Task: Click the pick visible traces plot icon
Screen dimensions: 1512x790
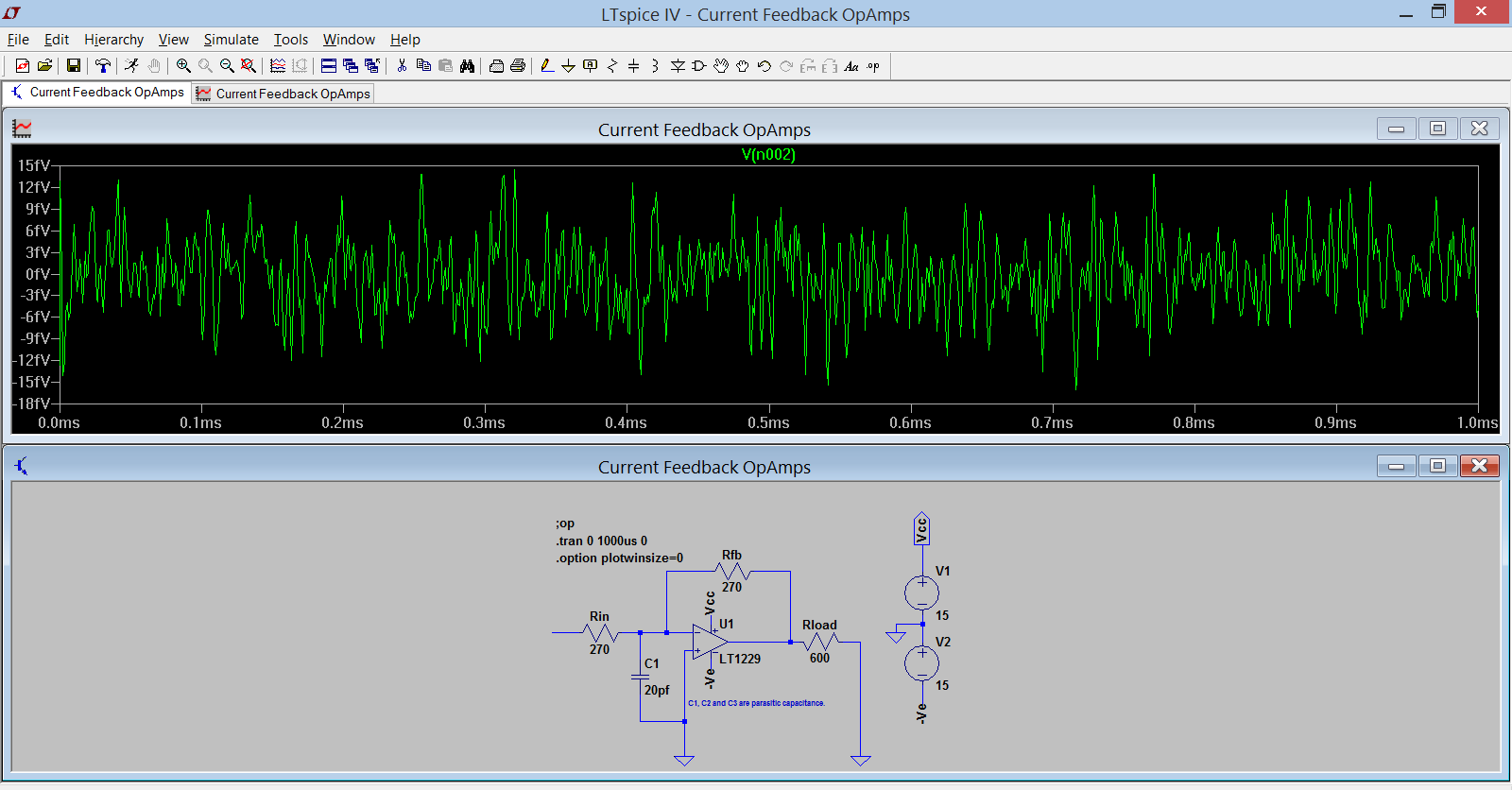Action: pyautogui.click(x=278, y=66)
